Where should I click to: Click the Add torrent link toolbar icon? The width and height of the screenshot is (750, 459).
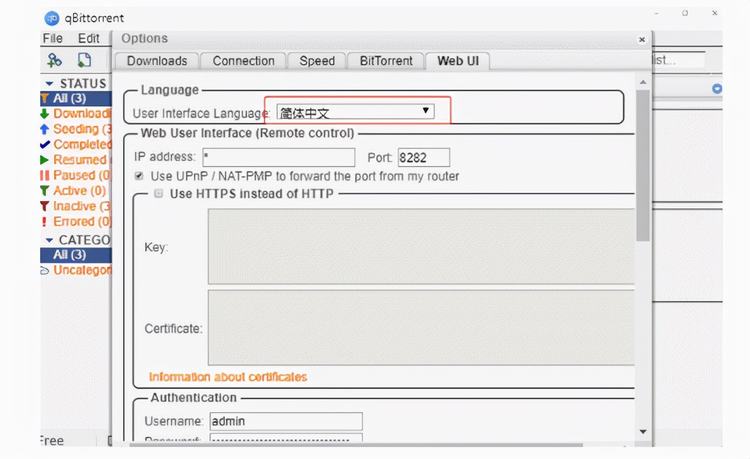coord(54,60)
